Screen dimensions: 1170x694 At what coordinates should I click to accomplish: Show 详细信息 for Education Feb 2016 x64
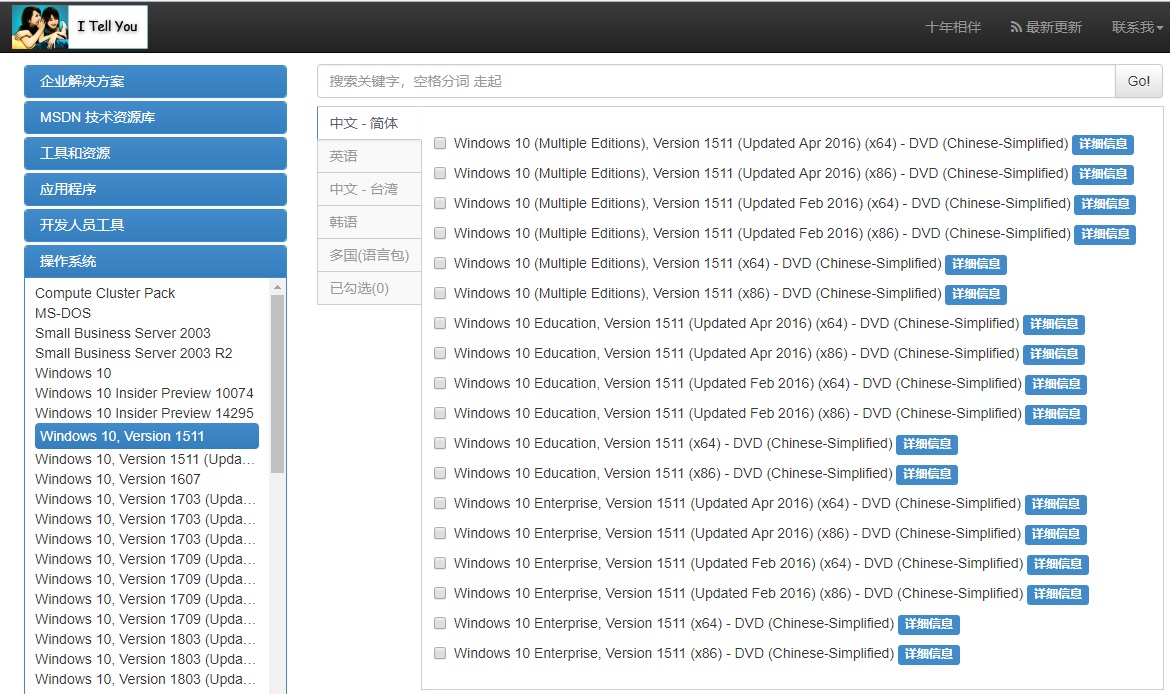click(x=1056, y=384)
